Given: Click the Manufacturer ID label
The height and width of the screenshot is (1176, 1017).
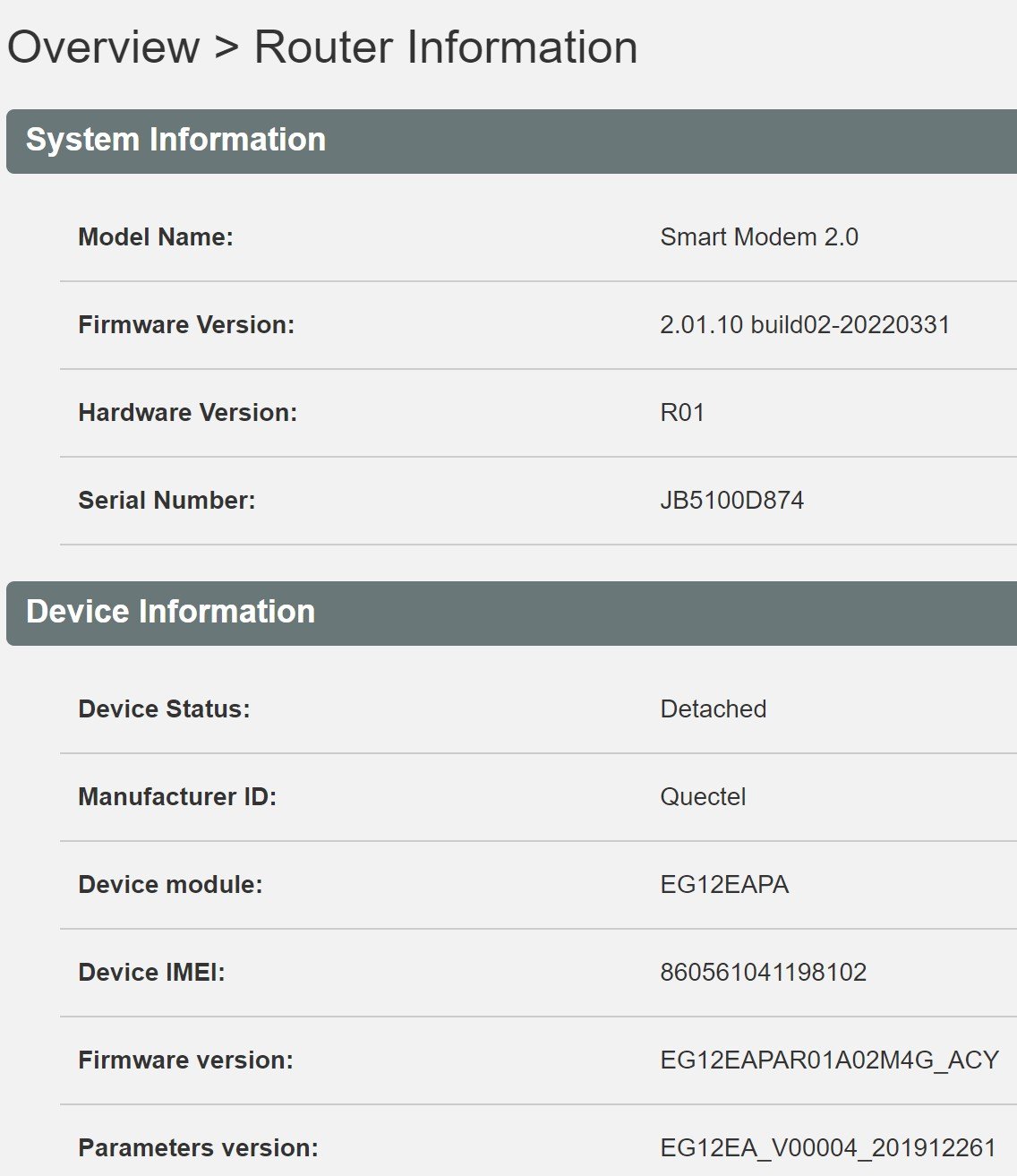Looking at the screenshot, I should click(177, 797).
